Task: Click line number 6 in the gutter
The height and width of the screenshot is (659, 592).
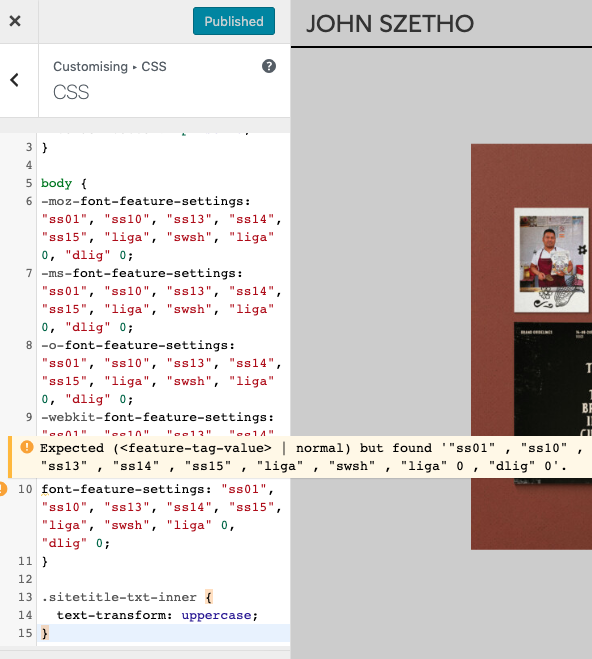Action: pyautogui.click(x=29, y=201)
